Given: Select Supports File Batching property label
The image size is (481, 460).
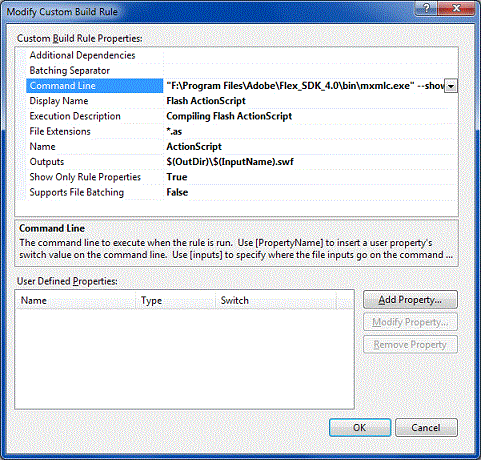Looking at the screenshot, I should (77, 192).
